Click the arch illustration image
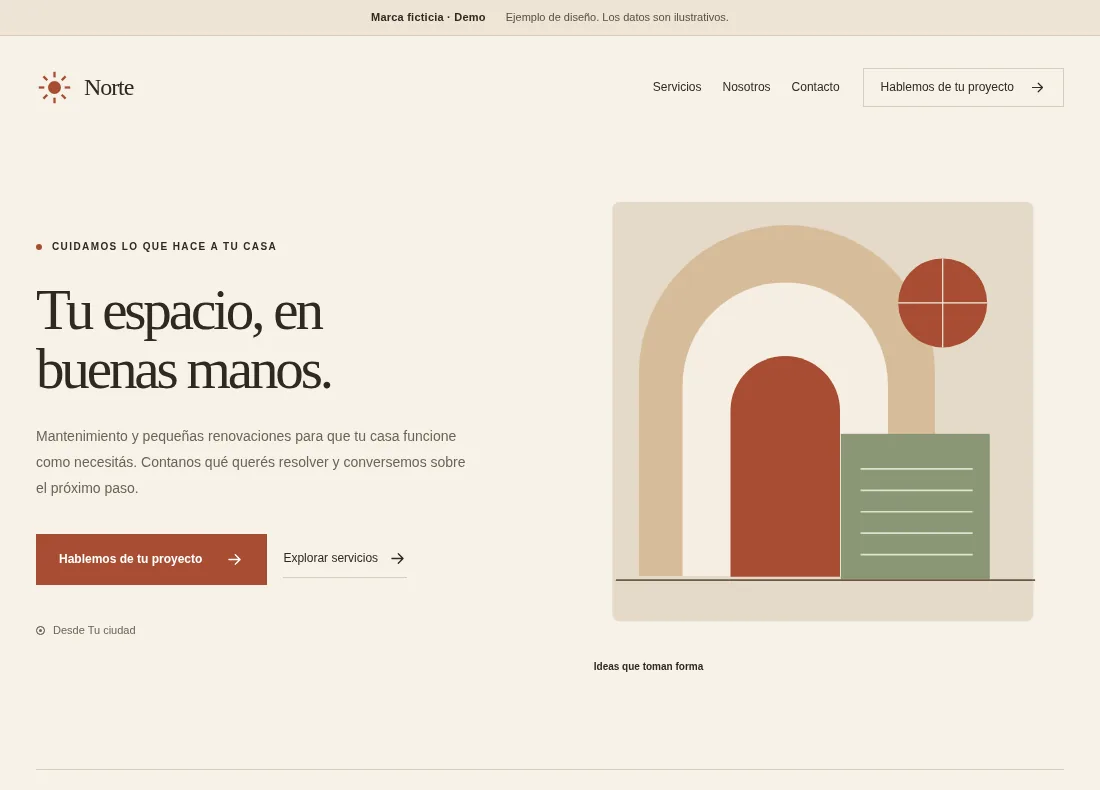Image resolution: width=1100 pixels, height=790 pixels. pos(823,411)
